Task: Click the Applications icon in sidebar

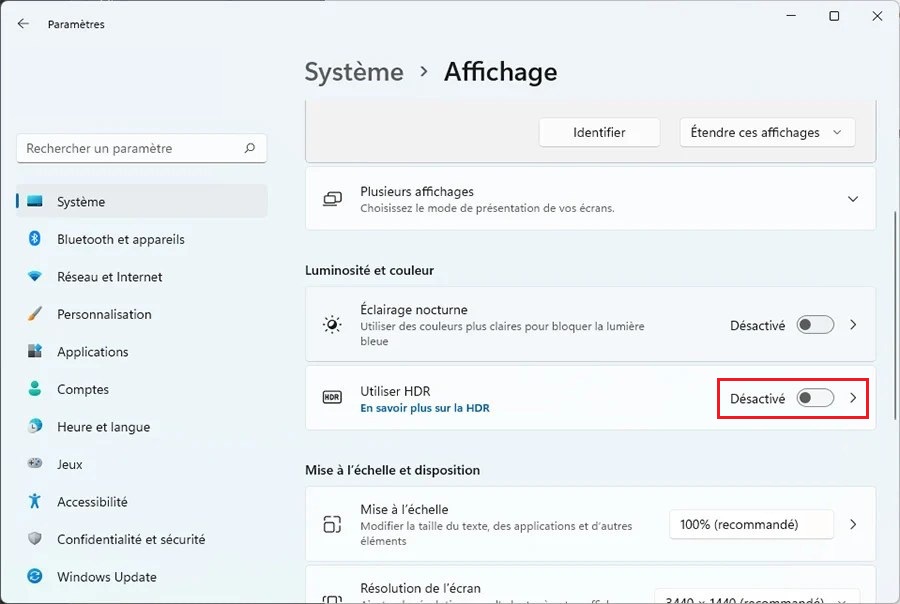Action: click(35, 351)
